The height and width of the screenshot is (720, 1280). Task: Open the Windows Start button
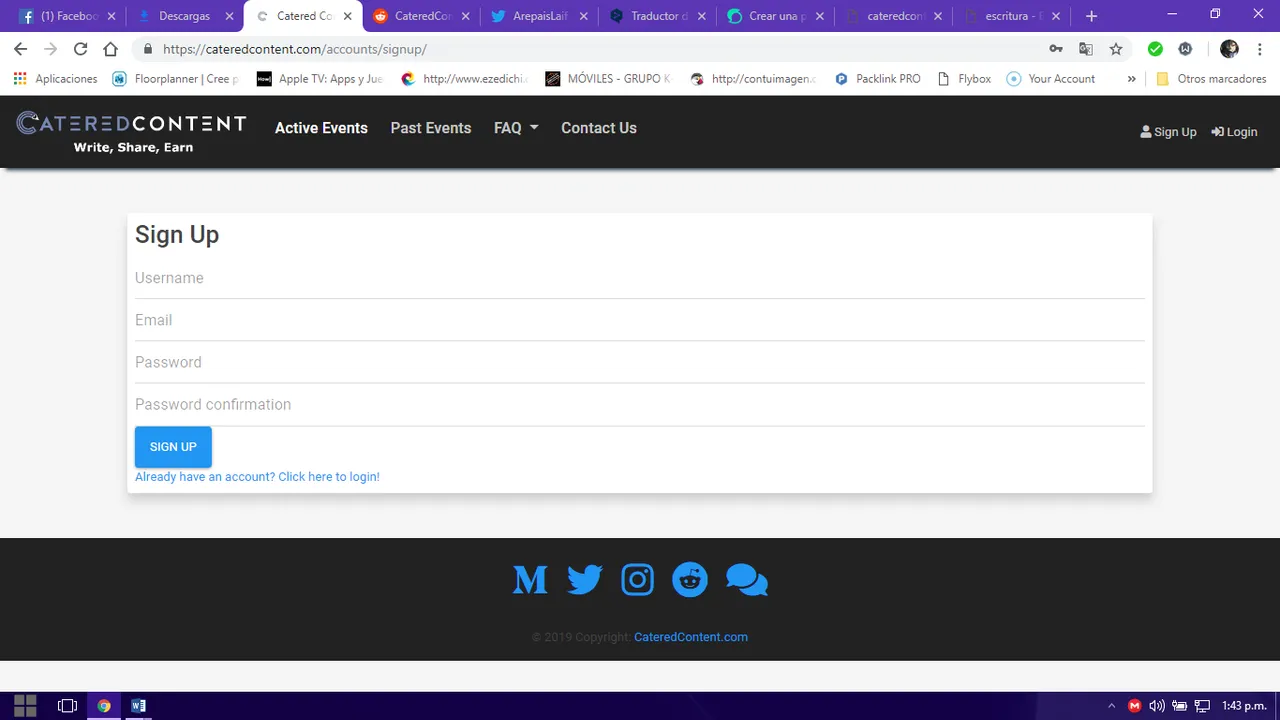[x=25, y=705]
